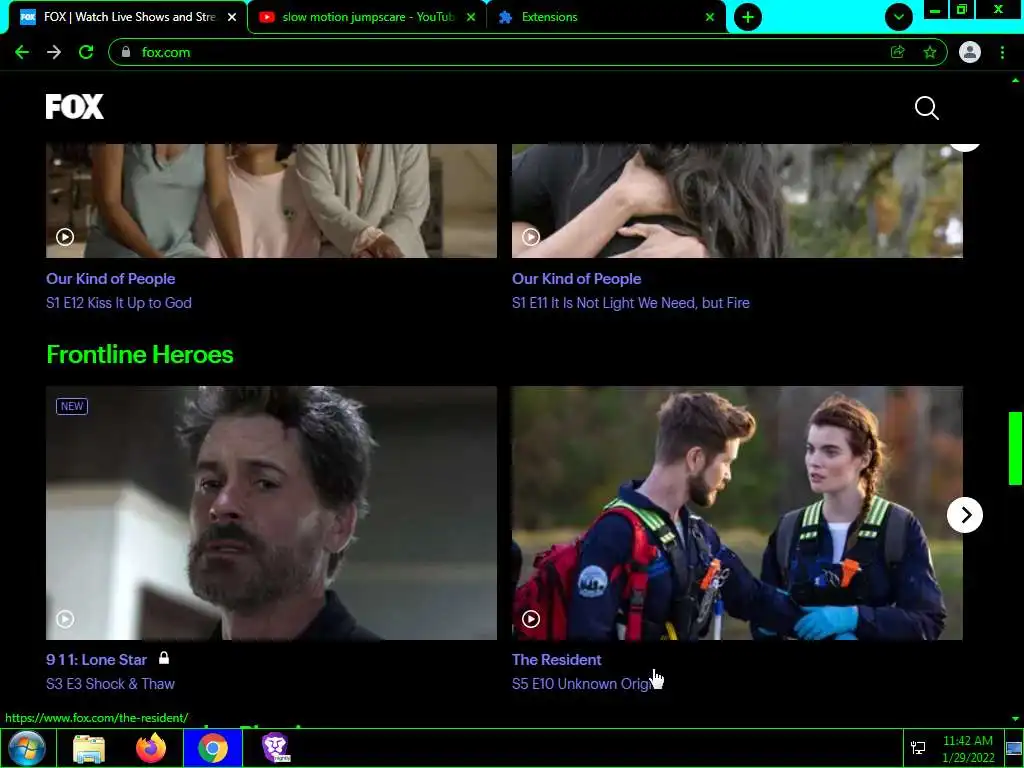Launch Firefox from the taskbar

click(151, 748)
